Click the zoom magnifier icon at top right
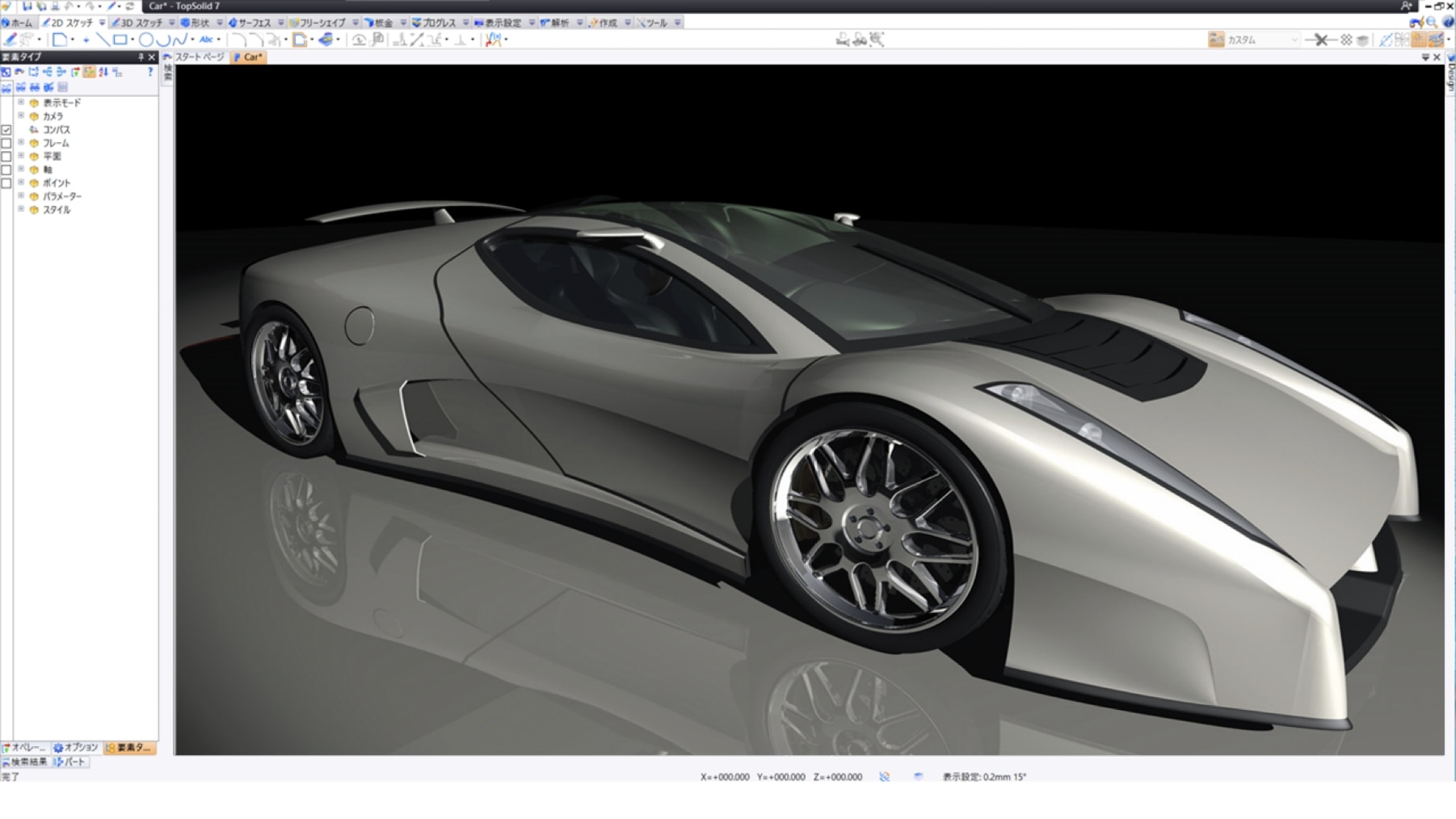The height and width of the screenshot is (819, 1456). tap(1432, 23)
